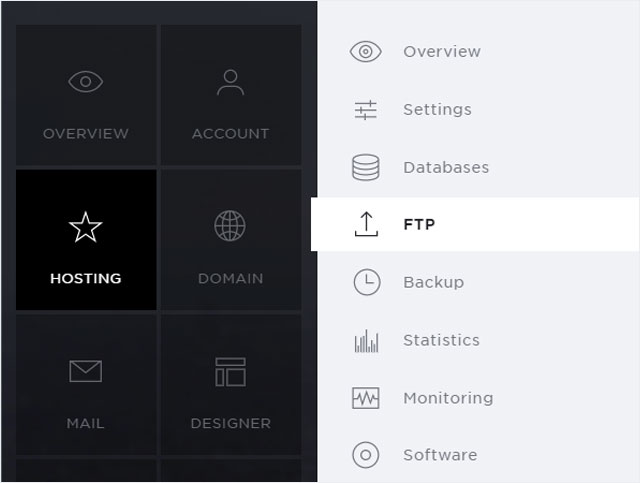The height and width of the screenshot is (483, 640).
Task: Click the person icon in the Account tile
Action: pos(231,82)
